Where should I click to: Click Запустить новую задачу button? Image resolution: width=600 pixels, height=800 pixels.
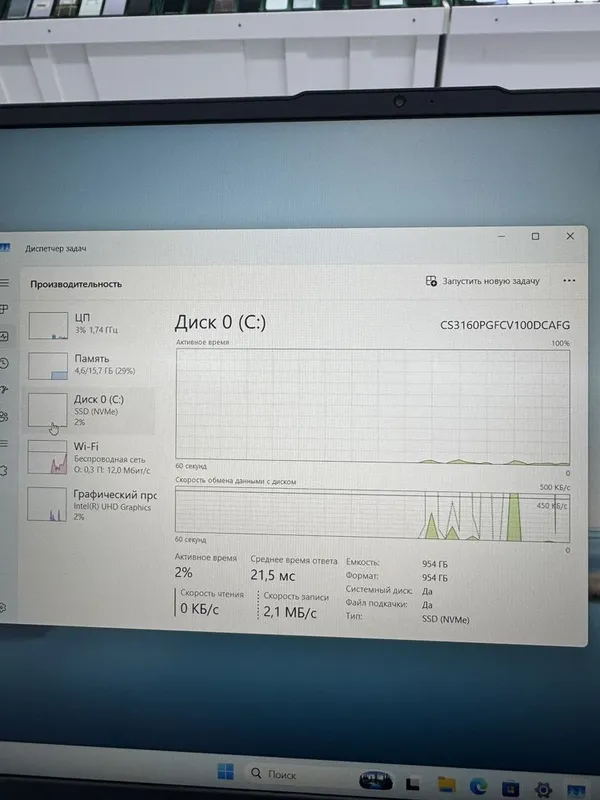483,281
